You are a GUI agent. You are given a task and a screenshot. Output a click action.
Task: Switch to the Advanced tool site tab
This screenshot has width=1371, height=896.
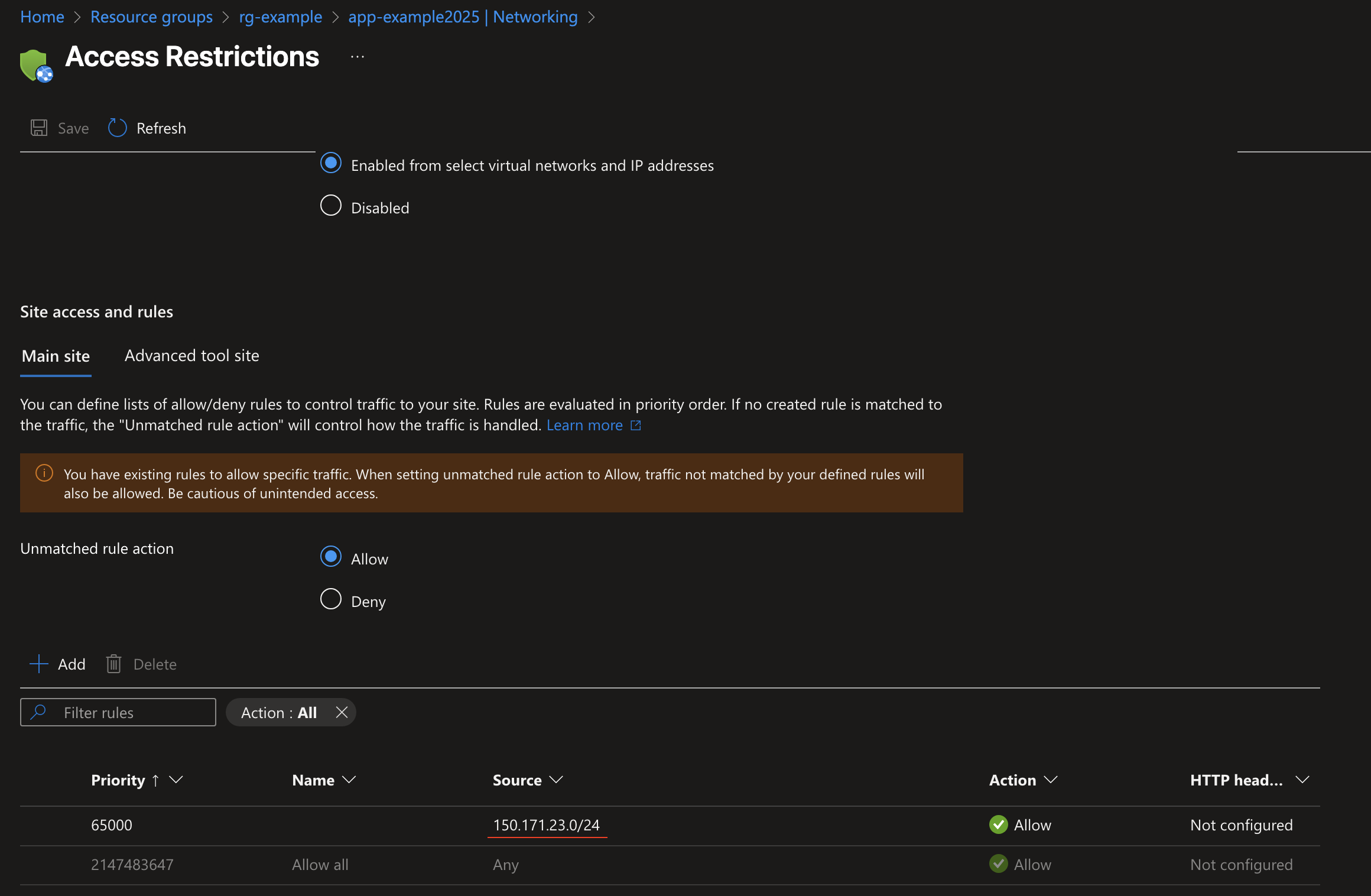(191, 356)
